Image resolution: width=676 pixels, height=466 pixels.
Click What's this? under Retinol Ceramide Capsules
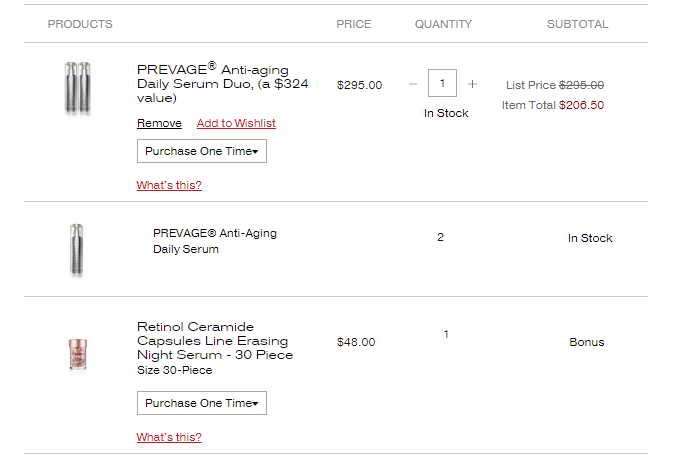tap(169, 437)
